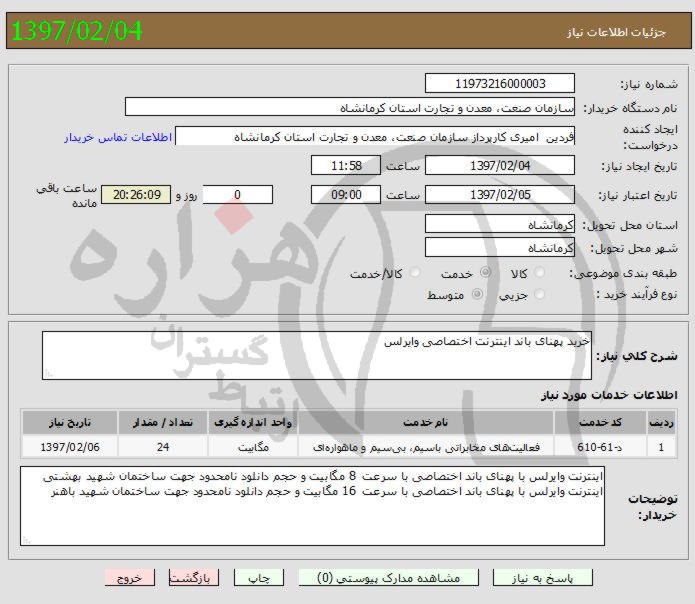Click the بازگشت back button
Screen dimensions: 695x604
tap(194, 578)
